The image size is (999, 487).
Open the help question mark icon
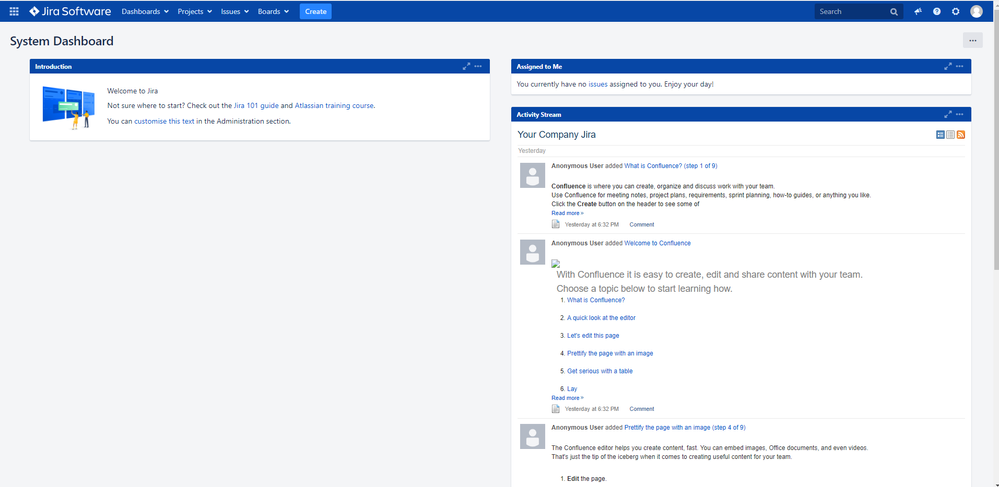click(937, 12)
